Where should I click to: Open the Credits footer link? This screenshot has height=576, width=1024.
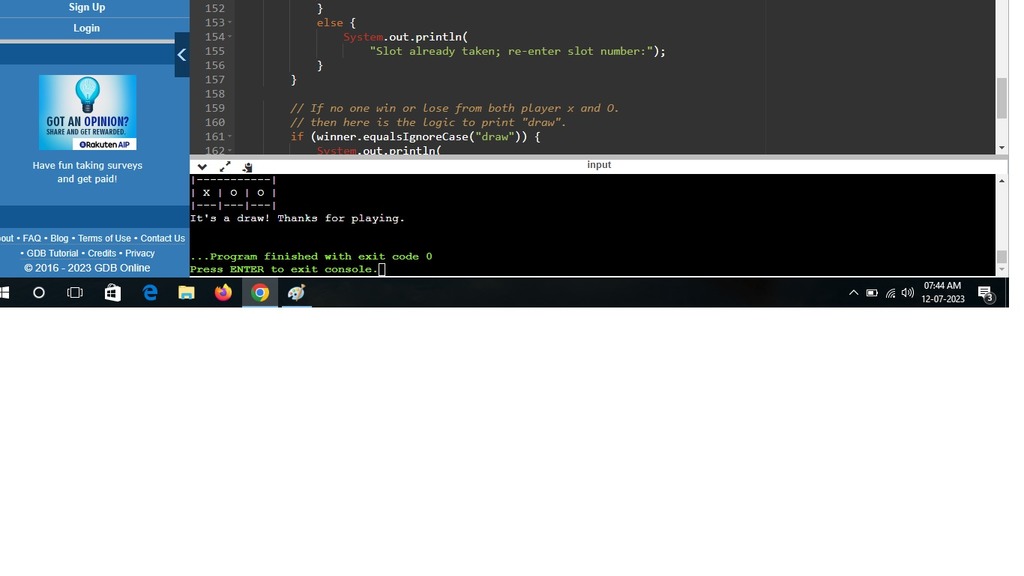(102, 253)
